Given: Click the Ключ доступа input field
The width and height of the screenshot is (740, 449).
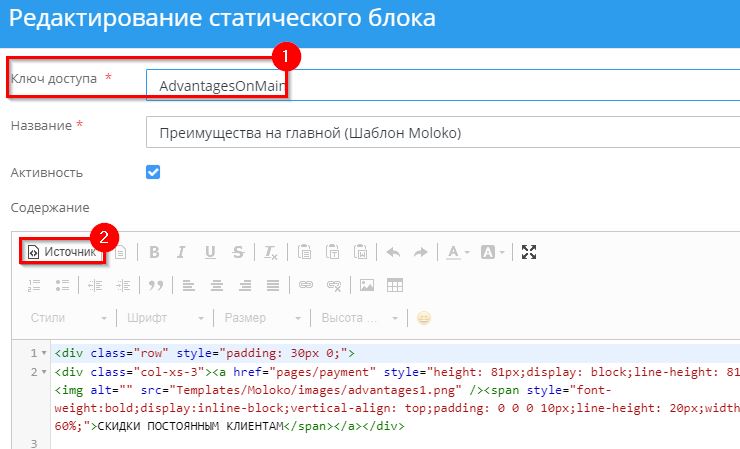Looking at the screenshot, I should pos(440,86).
